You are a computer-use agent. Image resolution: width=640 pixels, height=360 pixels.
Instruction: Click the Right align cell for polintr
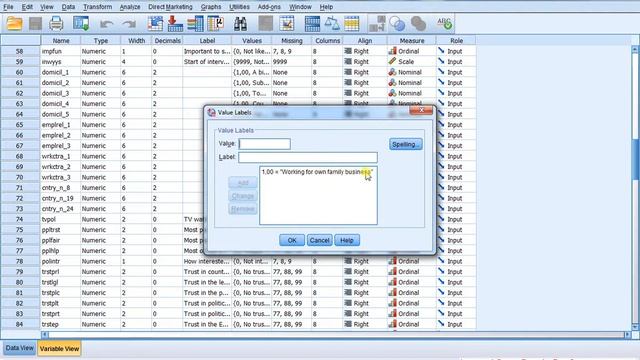365,261
